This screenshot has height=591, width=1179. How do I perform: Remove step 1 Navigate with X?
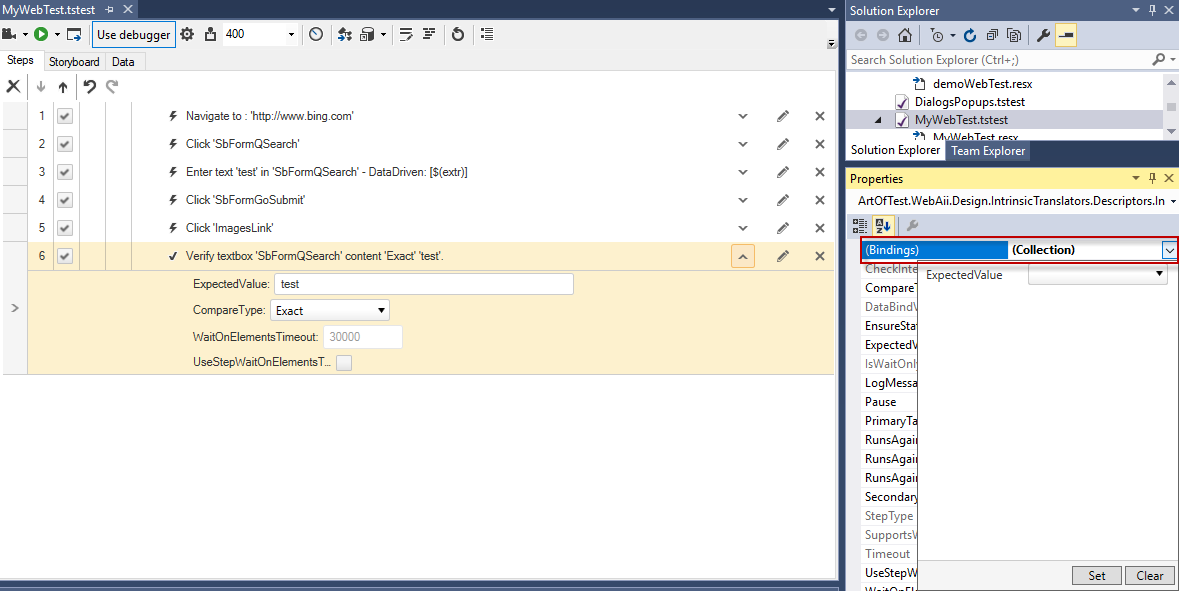click(x=820, y=117)
